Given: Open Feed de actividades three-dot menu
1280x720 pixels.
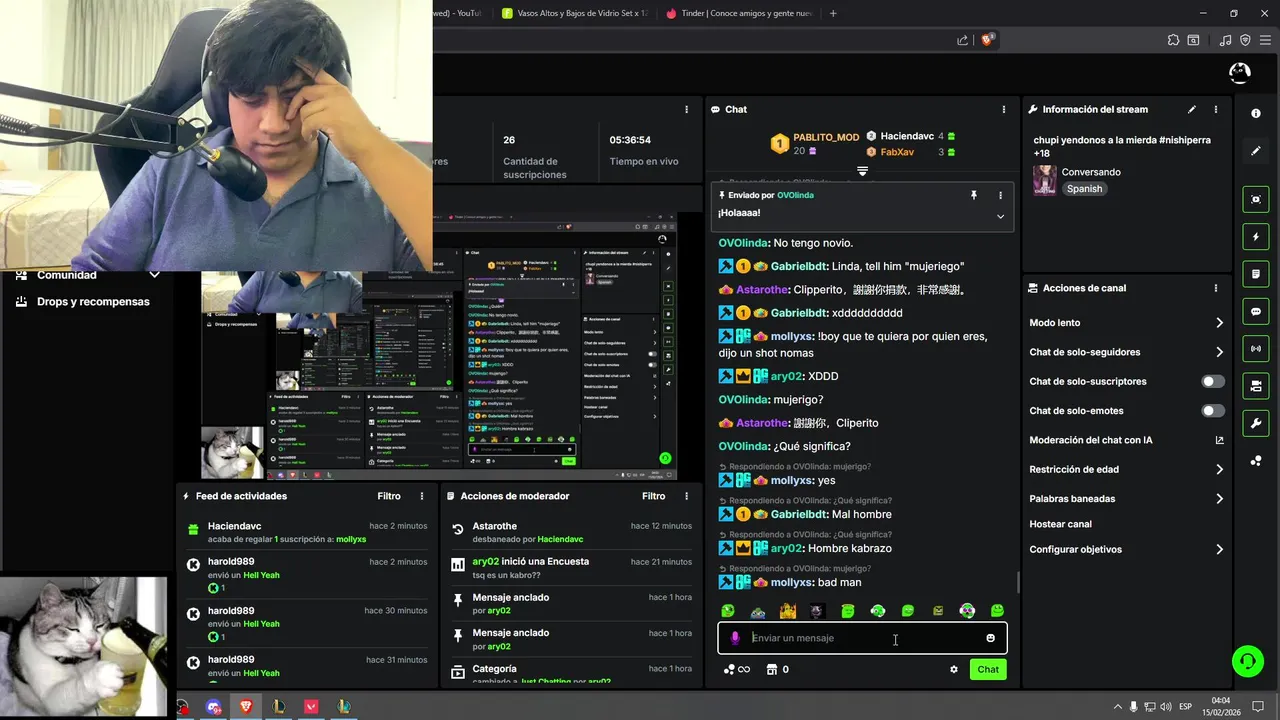Looking at the screenshot, I should click(x=422, y=496).
